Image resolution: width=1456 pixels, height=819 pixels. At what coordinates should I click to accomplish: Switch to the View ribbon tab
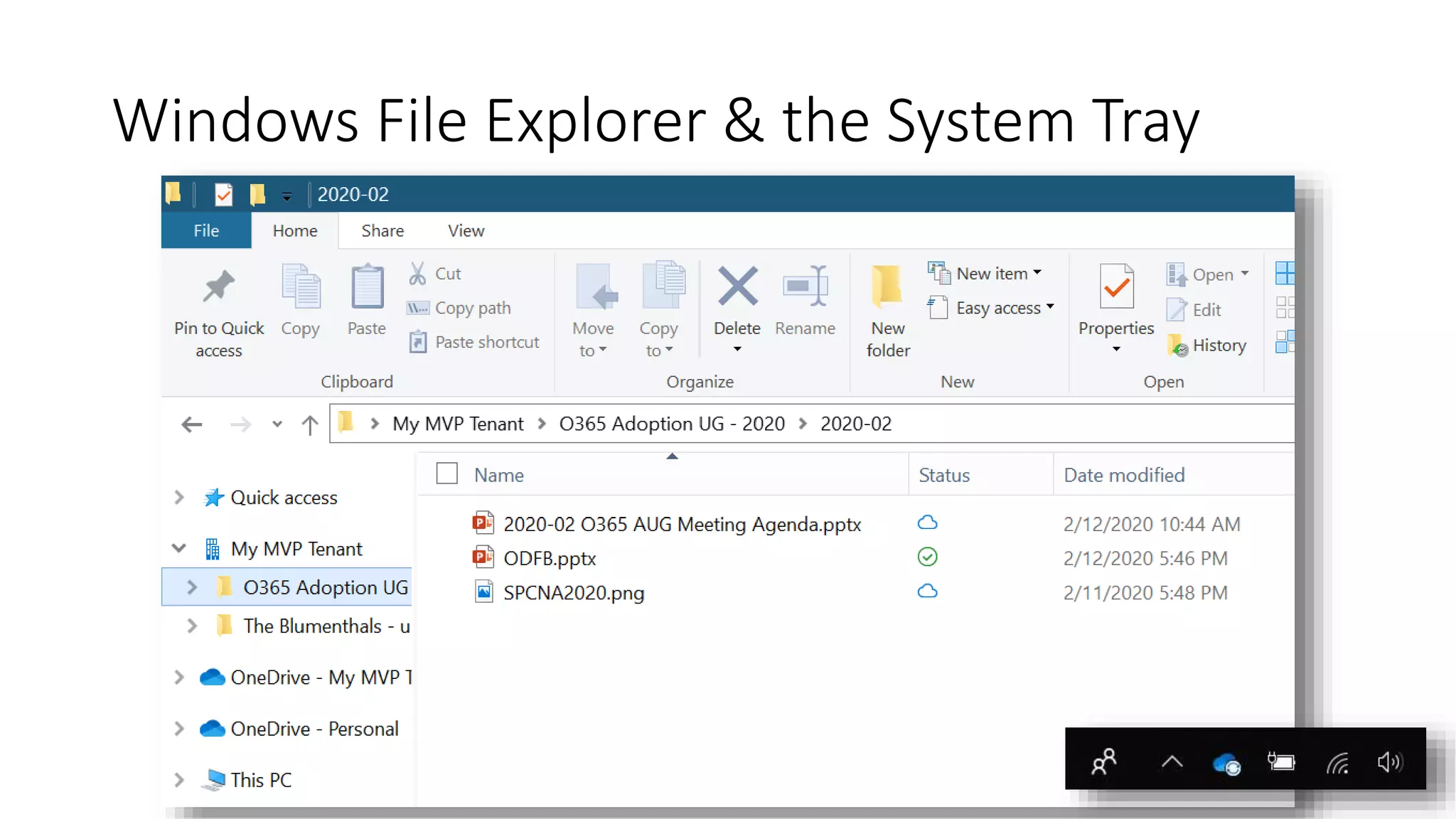click(466, 230)
